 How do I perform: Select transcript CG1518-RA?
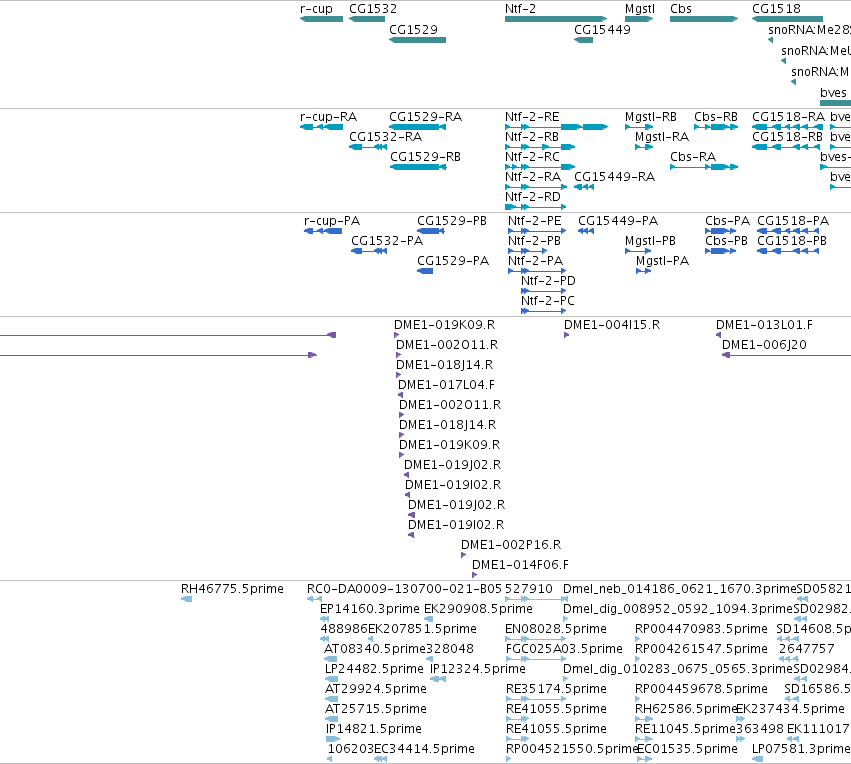tap(788, 117)
